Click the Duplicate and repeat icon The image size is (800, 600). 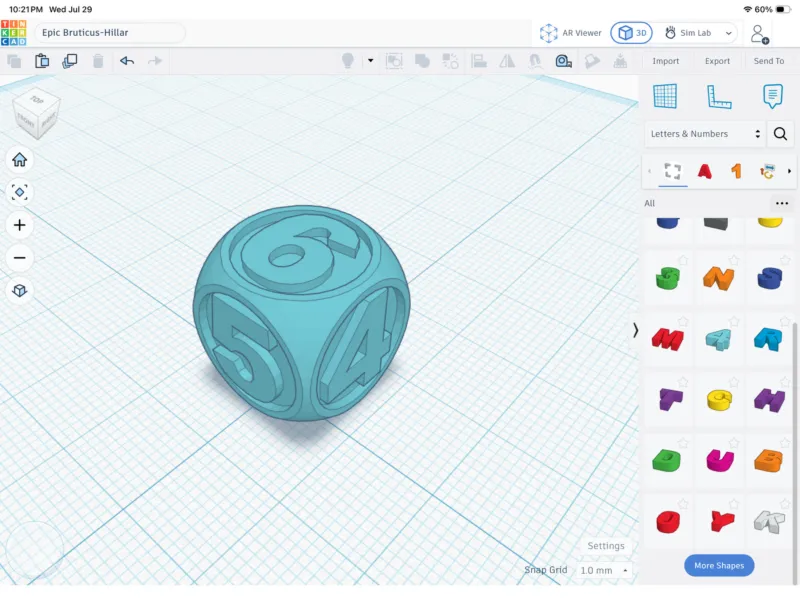pos(69,61)
